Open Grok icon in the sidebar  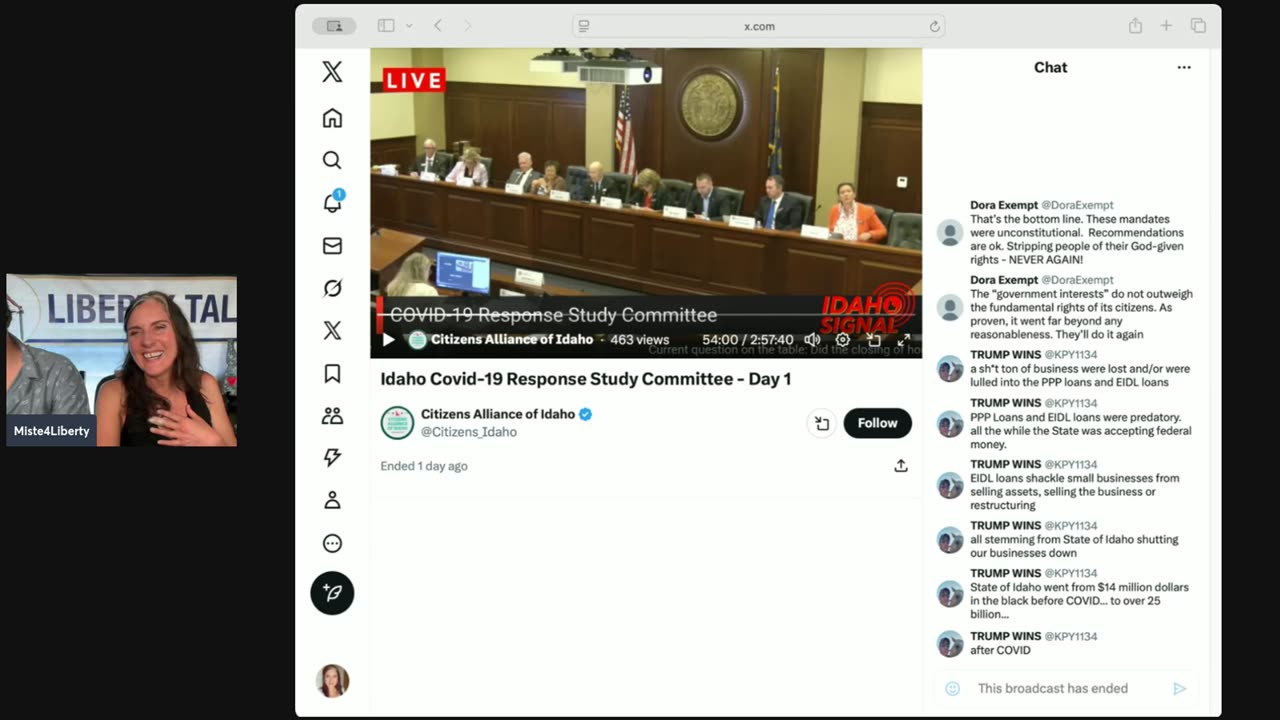pyautogui.click(x=332, y=288)
